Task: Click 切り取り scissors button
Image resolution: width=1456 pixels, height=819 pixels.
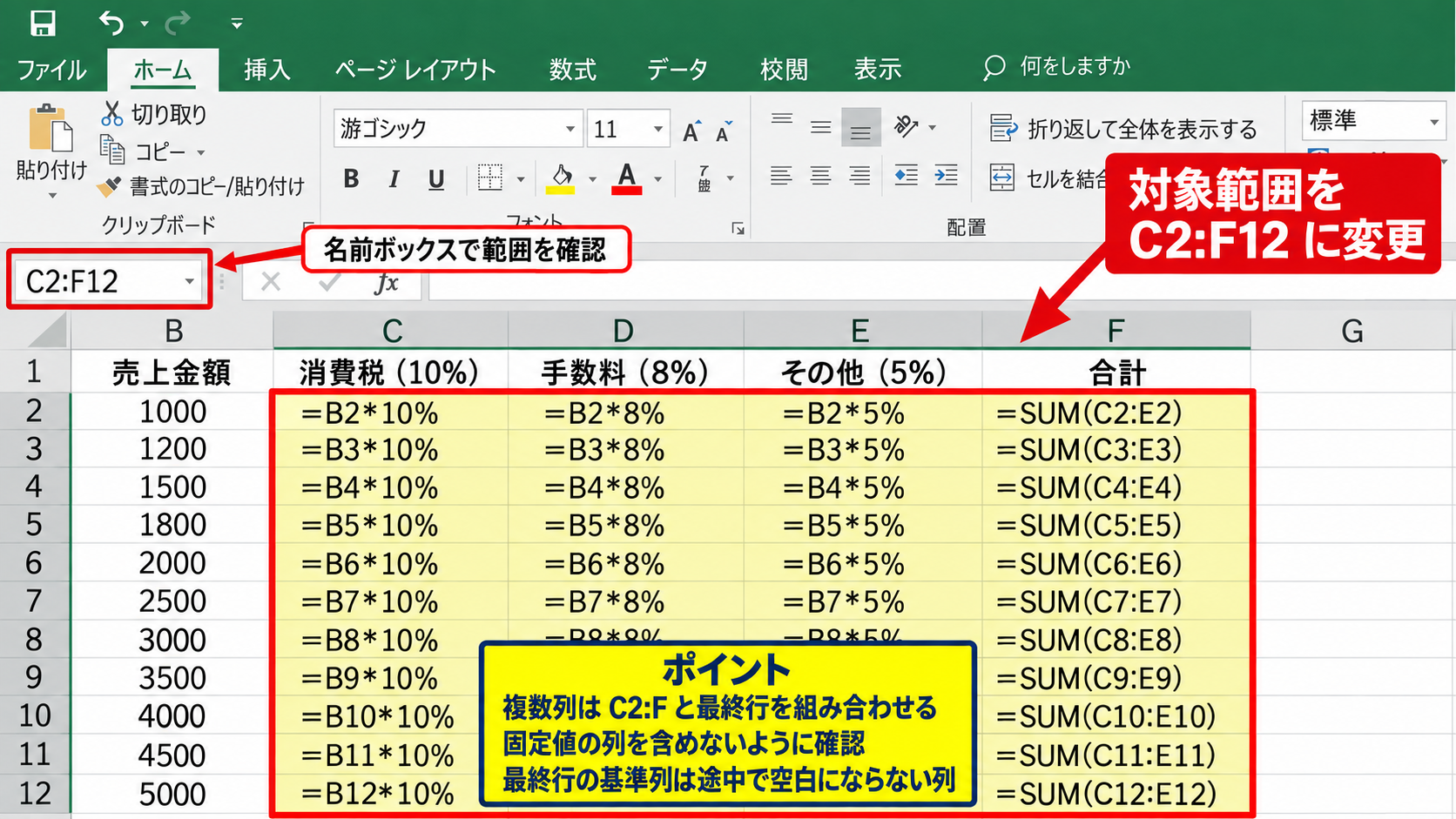Action: pyautogui.click(x=154, y=114)
